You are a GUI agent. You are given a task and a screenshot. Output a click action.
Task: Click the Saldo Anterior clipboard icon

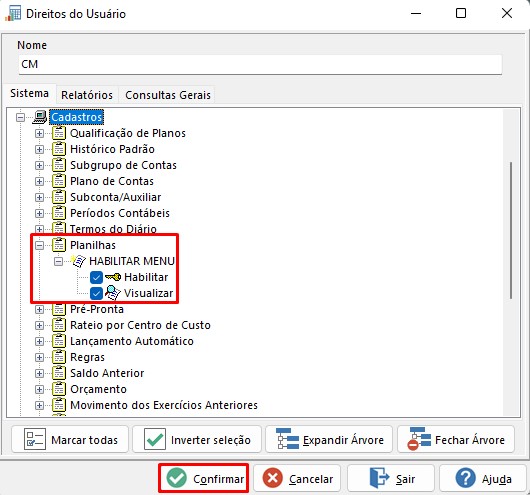pos(59,373)
